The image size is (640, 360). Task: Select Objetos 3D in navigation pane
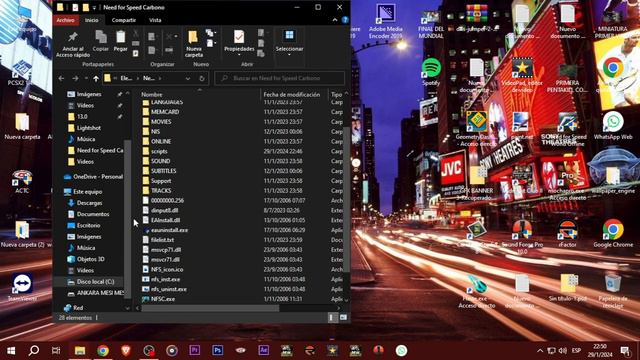click(x=91, y=259)
